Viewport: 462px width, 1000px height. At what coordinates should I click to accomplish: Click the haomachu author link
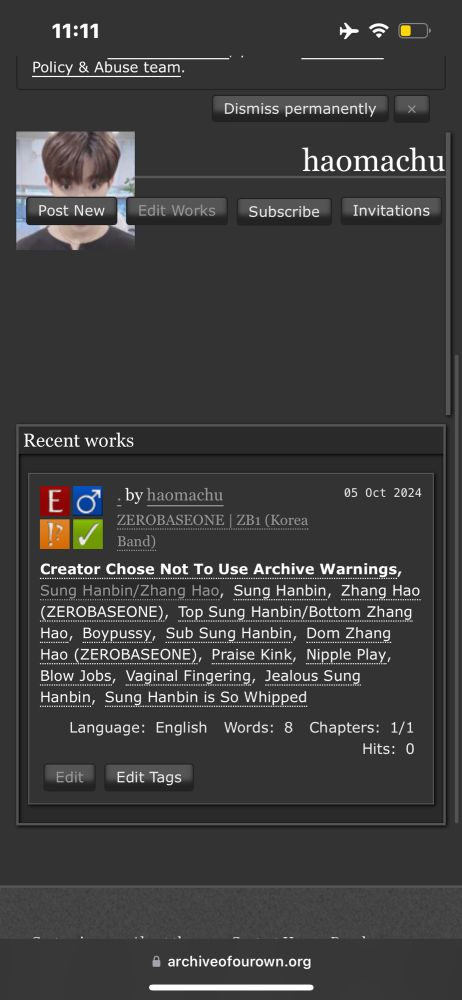tap(185, 495)
